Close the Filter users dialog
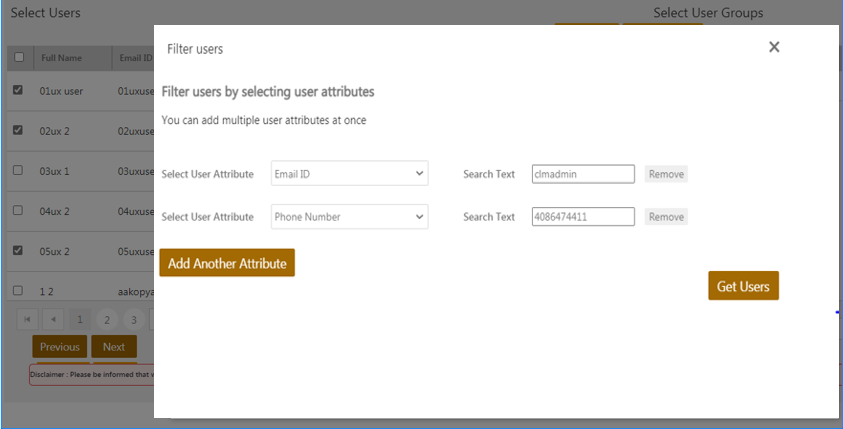The image size is (843, 429). (x=774, y=47)
